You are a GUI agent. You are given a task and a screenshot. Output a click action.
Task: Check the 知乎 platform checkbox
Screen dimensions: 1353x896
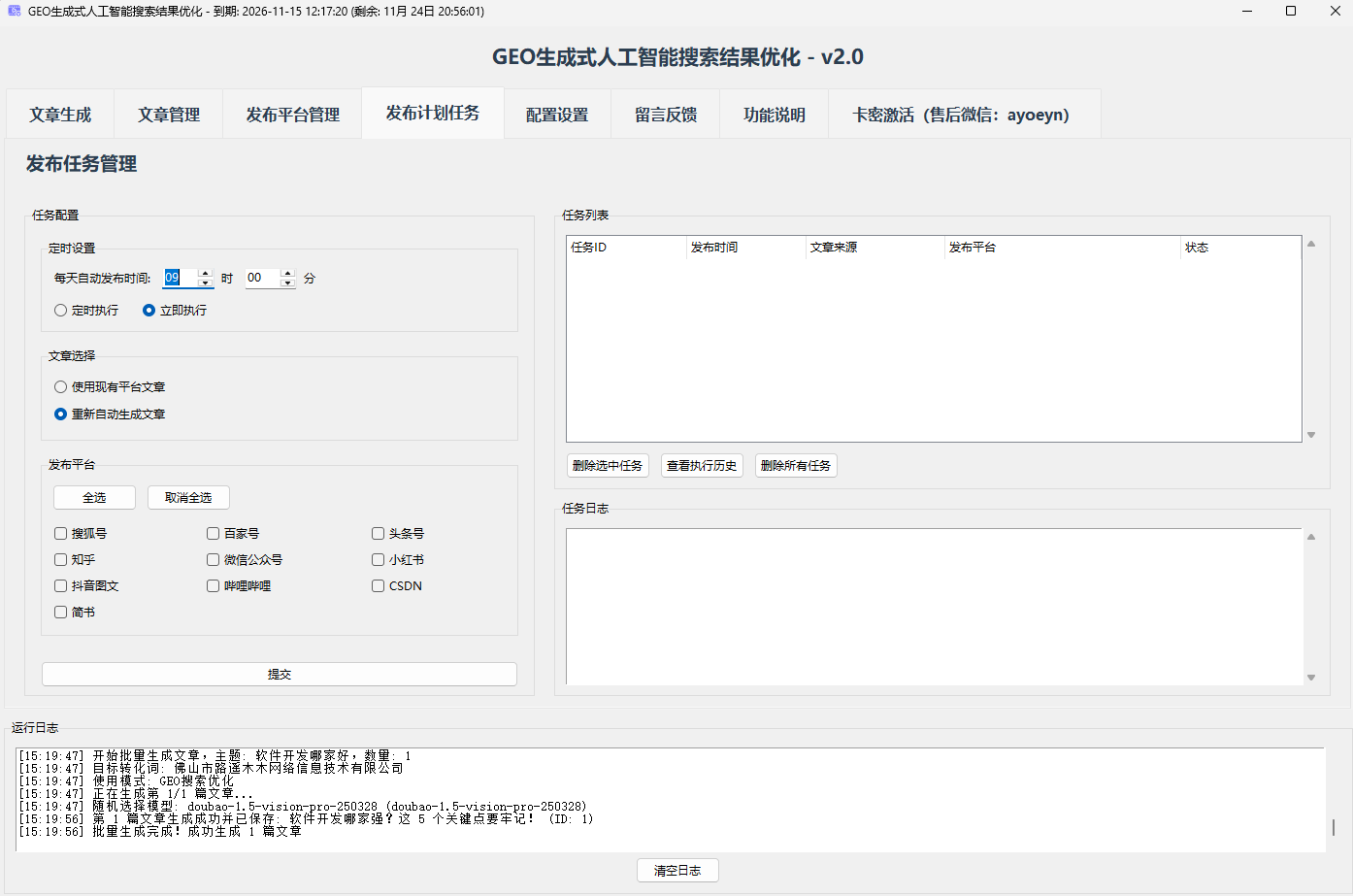click(60, 559)
